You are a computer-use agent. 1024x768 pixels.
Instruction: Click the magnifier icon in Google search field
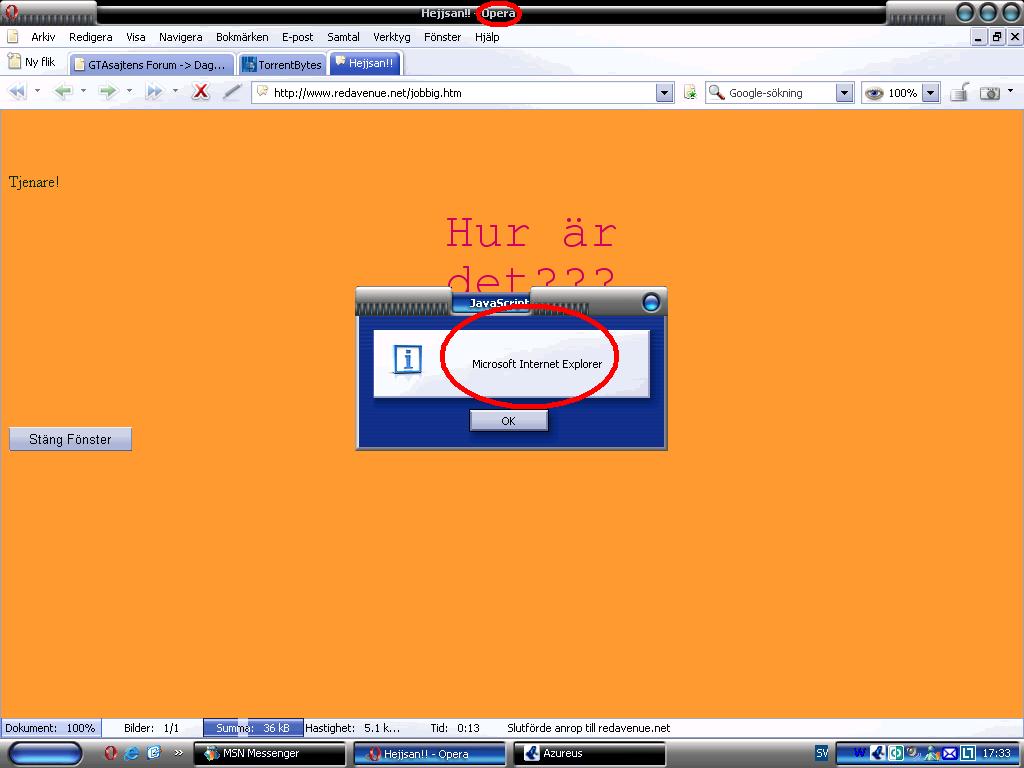pyautogui.click(x=716, y=93)
